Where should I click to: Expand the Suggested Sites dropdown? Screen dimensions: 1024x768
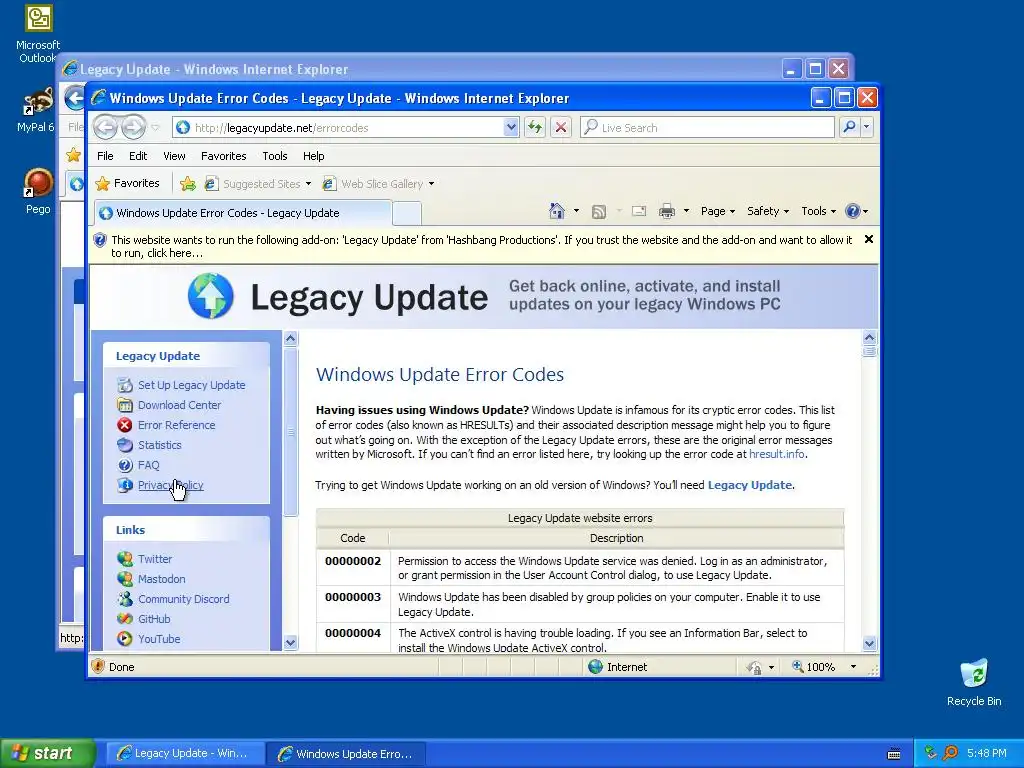tap(308, 184)
